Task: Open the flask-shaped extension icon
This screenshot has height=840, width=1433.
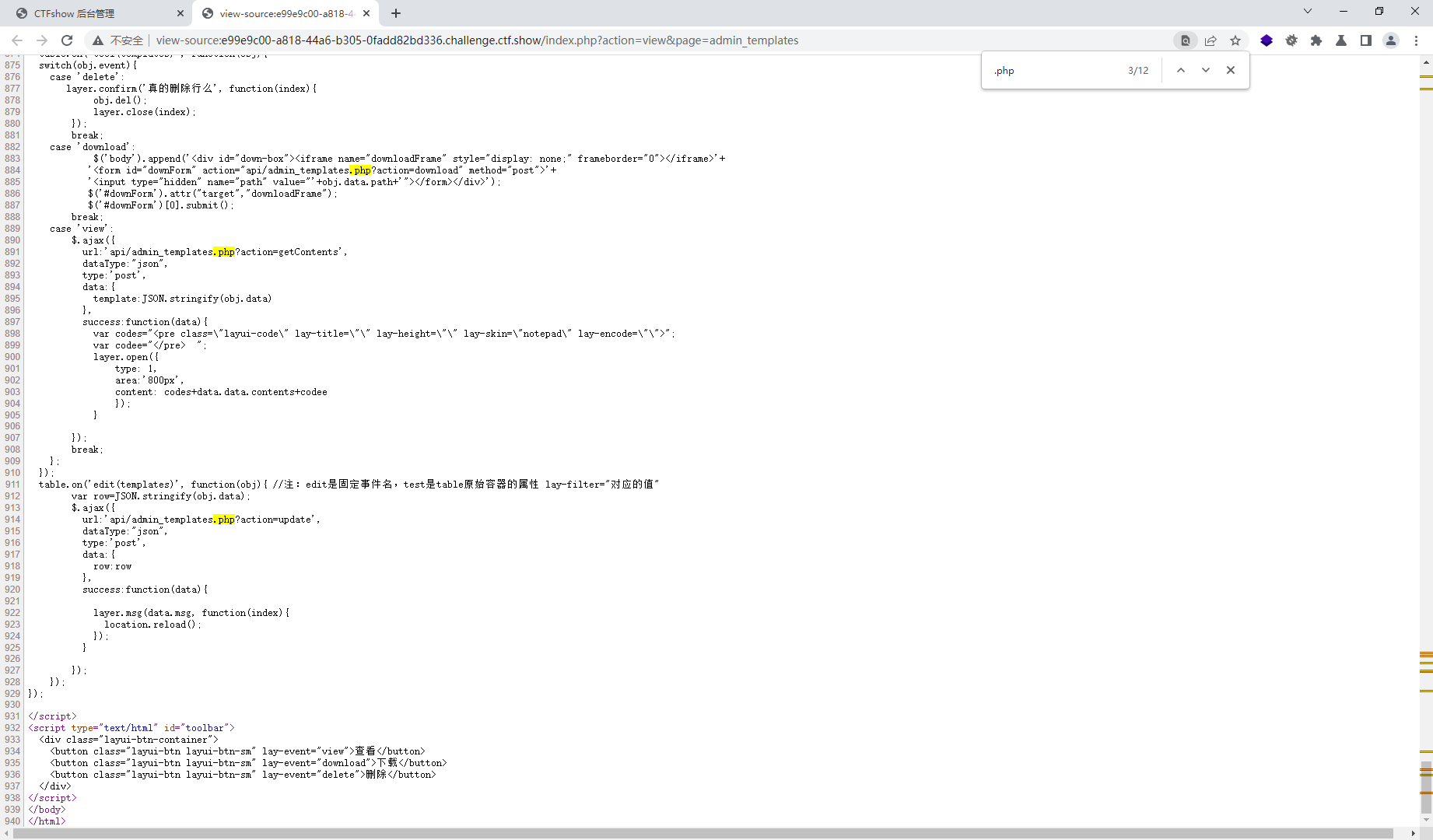Action: [x=1341, y=40]
